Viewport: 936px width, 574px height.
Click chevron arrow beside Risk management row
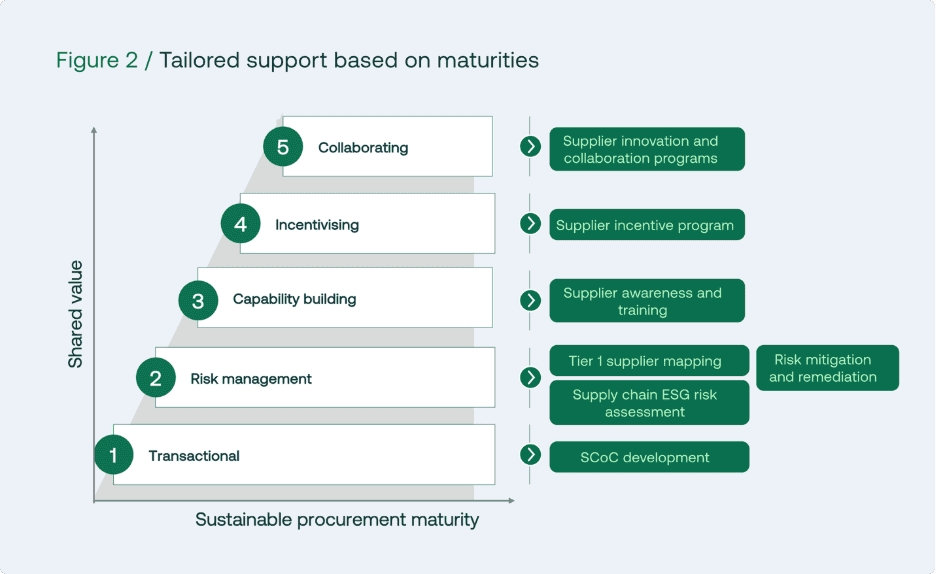530,377
